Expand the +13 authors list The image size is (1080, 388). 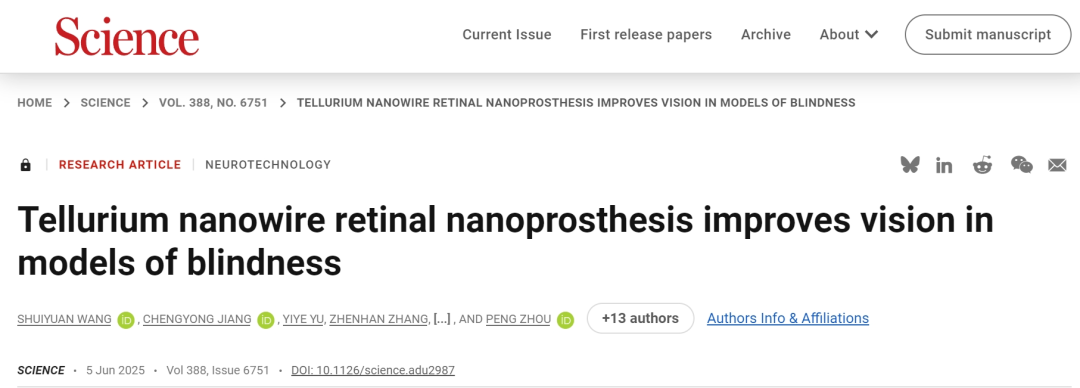(x=641, y=318)
